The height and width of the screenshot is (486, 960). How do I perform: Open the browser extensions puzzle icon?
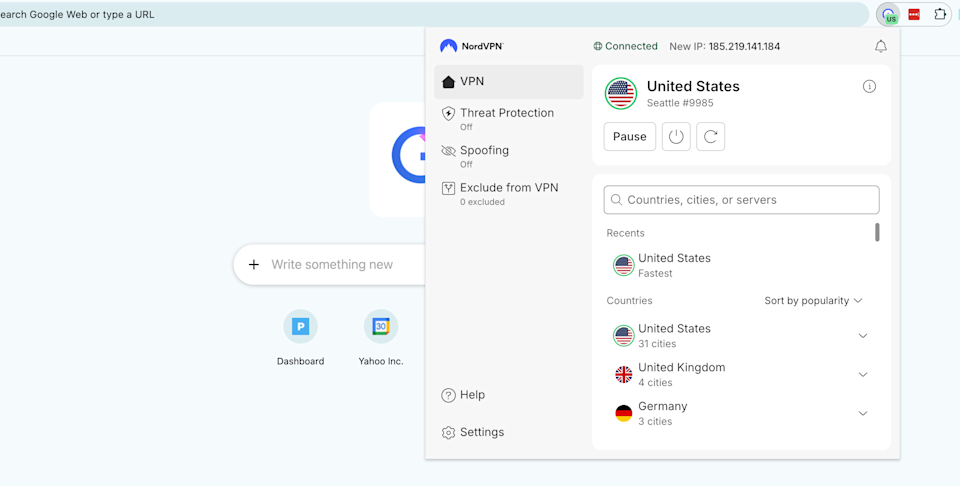[x=940, y=14]
